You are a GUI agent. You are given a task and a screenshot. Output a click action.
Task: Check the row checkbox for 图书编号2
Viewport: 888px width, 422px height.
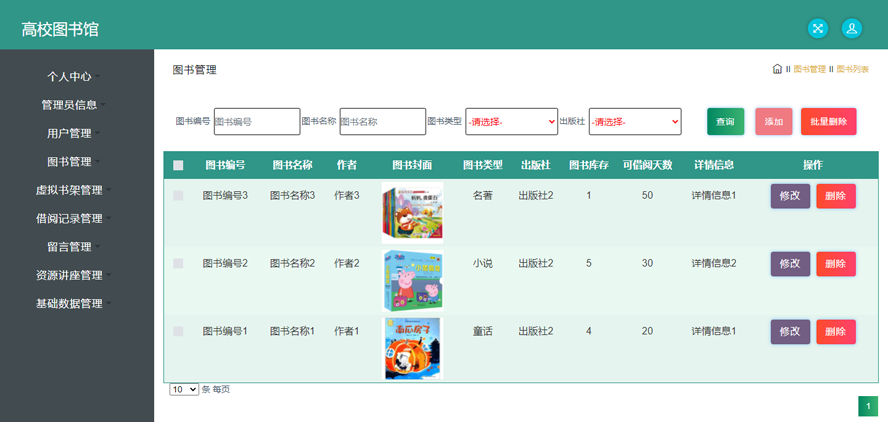178,263
